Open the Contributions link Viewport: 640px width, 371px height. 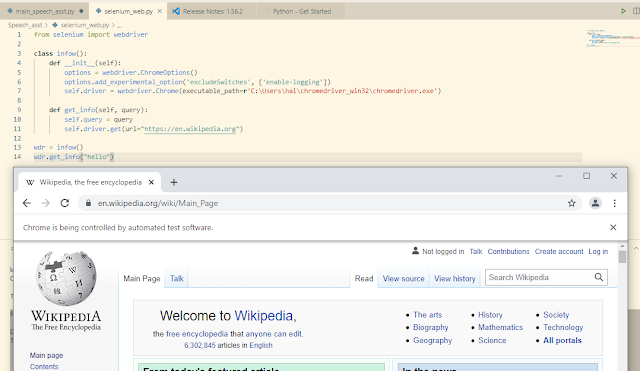[508, 251]
